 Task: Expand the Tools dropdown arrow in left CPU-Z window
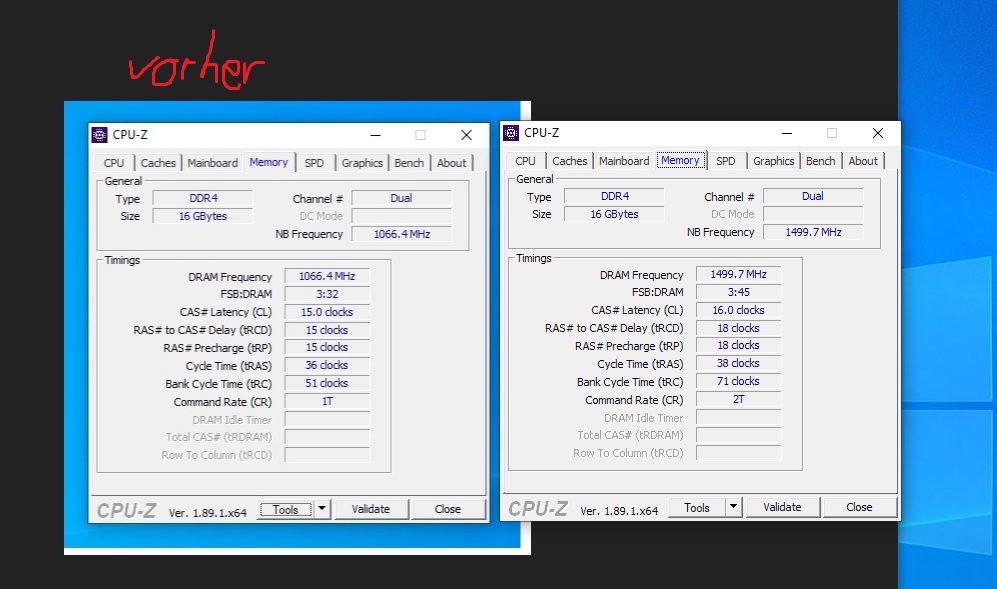pyautogui.click(x=322, y=509)
